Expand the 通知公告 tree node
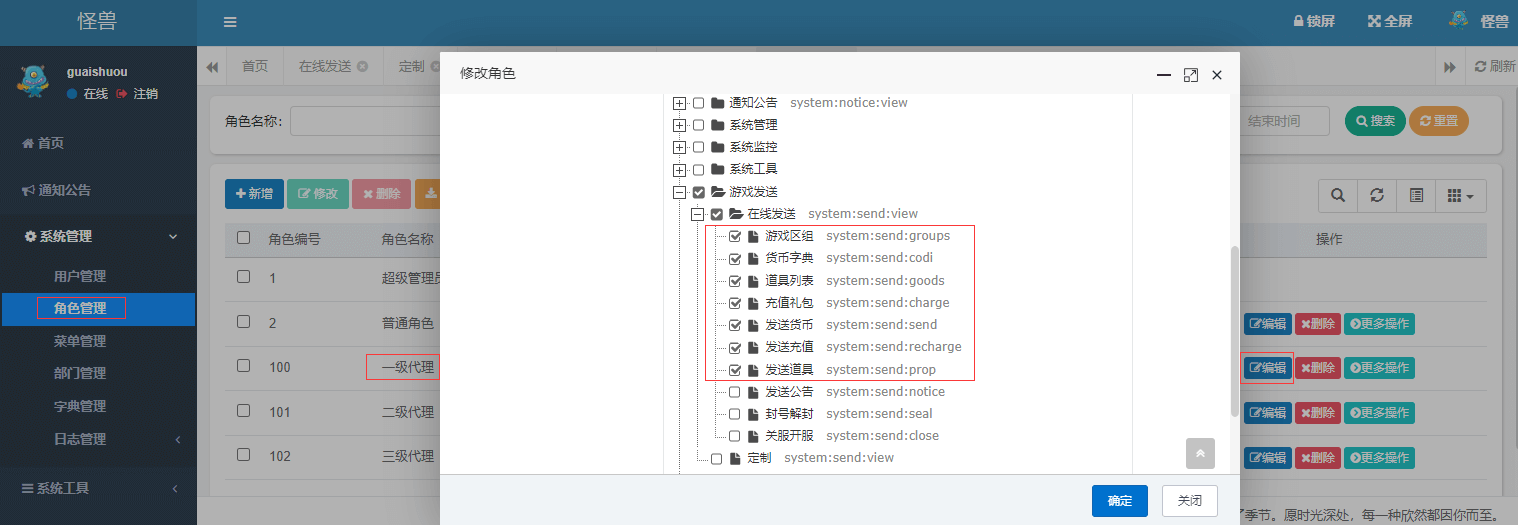Screen dimensions: 1518x525 pyautogui.click(x=680, y=103)
